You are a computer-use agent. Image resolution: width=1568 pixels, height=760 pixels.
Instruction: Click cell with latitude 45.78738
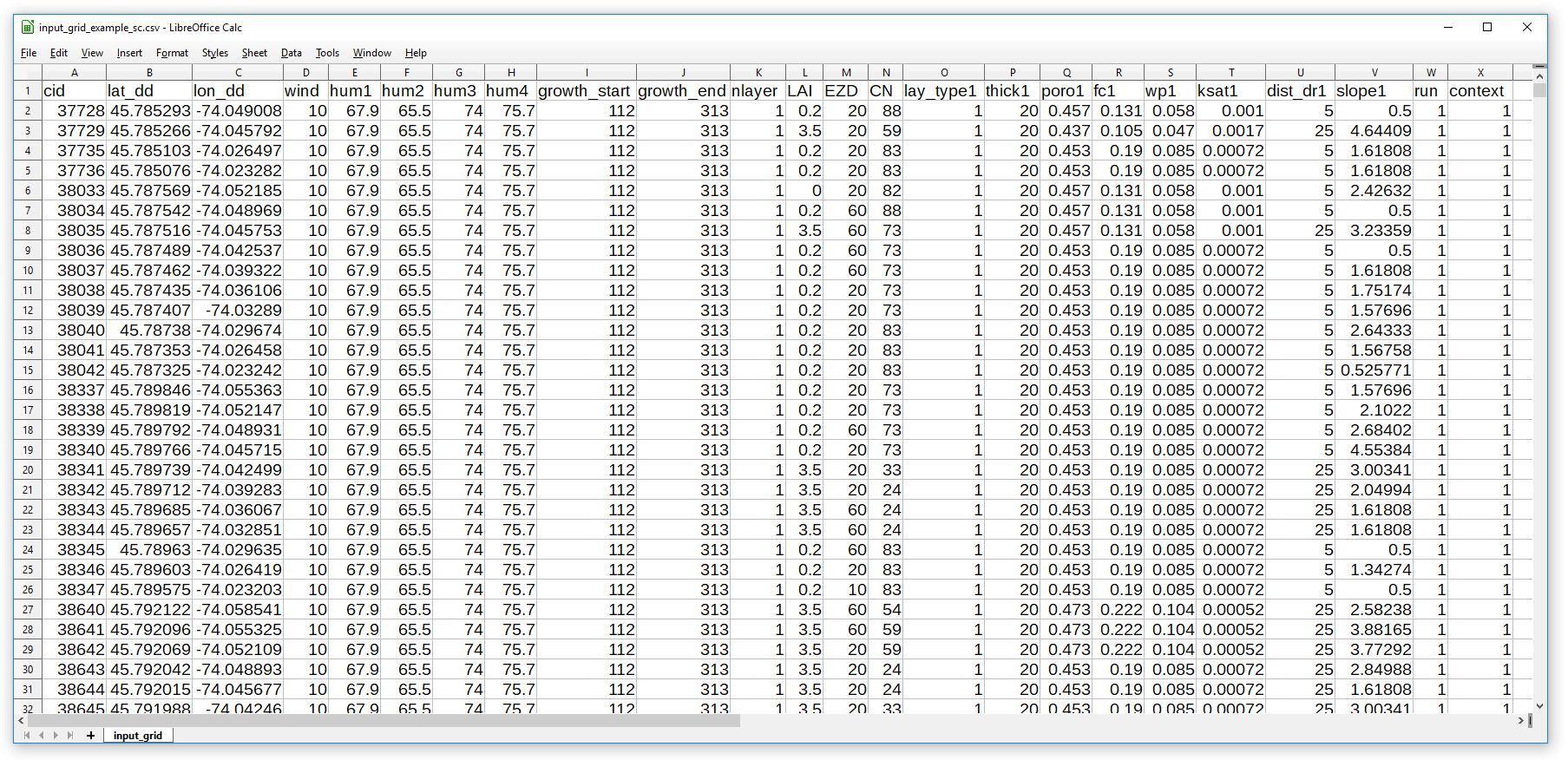point(149,331)
